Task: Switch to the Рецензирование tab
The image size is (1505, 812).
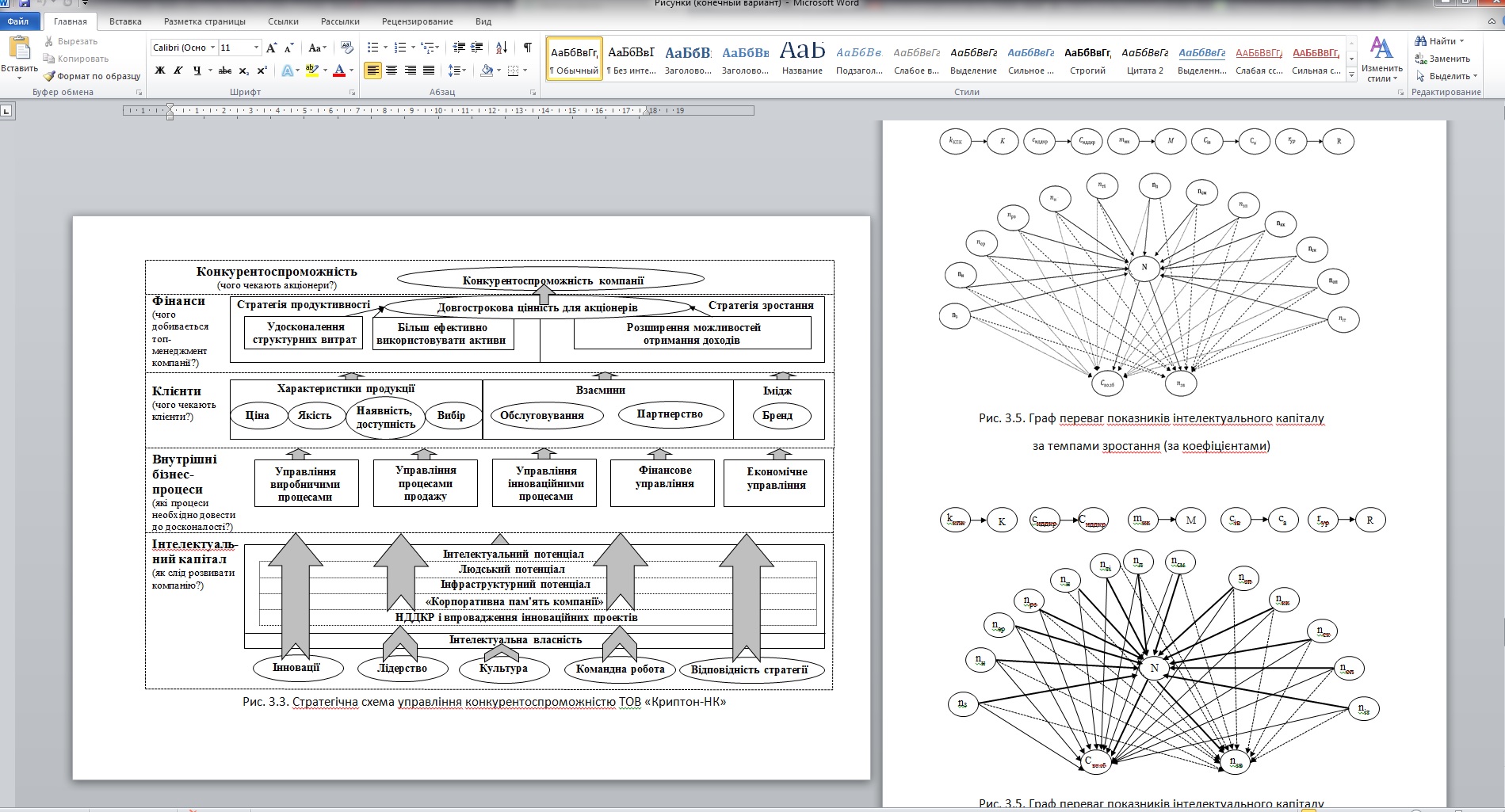Action: 417,21
